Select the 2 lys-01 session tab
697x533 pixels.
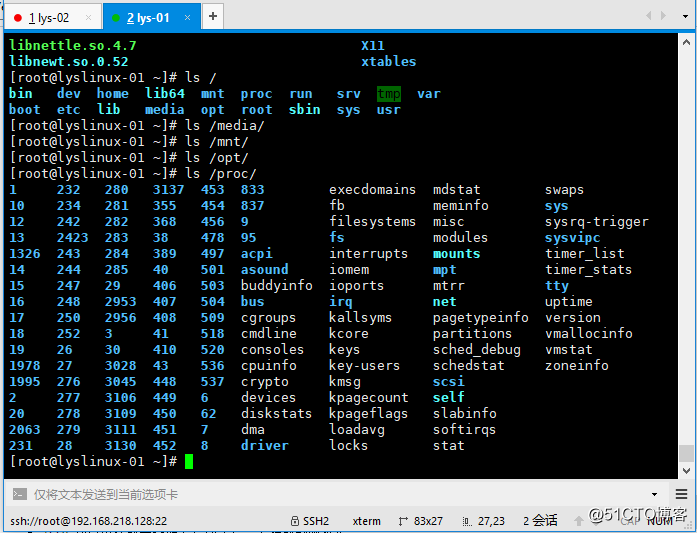point(152,17)
